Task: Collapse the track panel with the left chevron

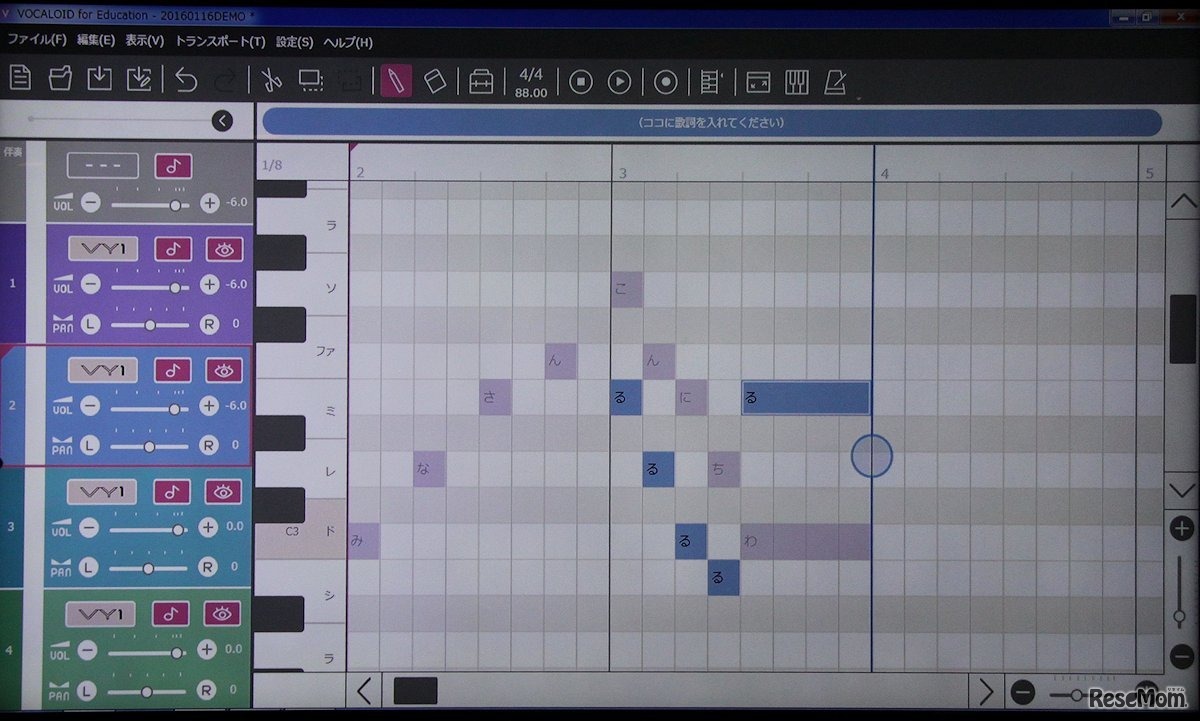Action: coord(222,121)
